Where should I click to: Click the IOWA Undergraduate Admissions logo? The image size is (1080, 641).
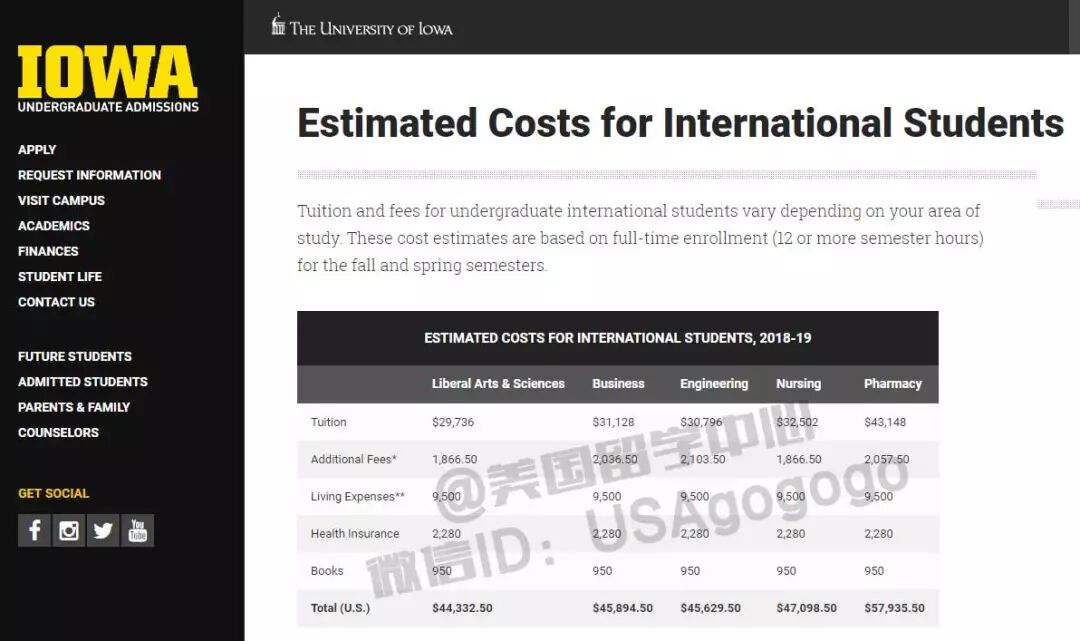108,79
